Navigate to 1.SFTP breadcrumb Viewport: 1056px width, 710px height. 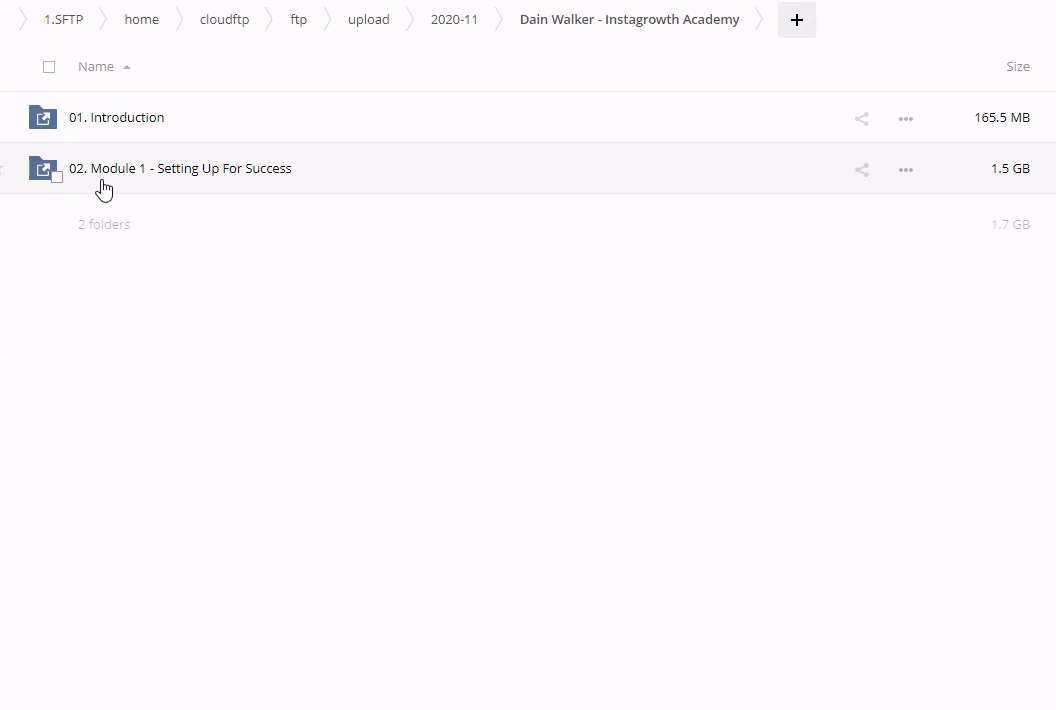(x=63, y=20)
